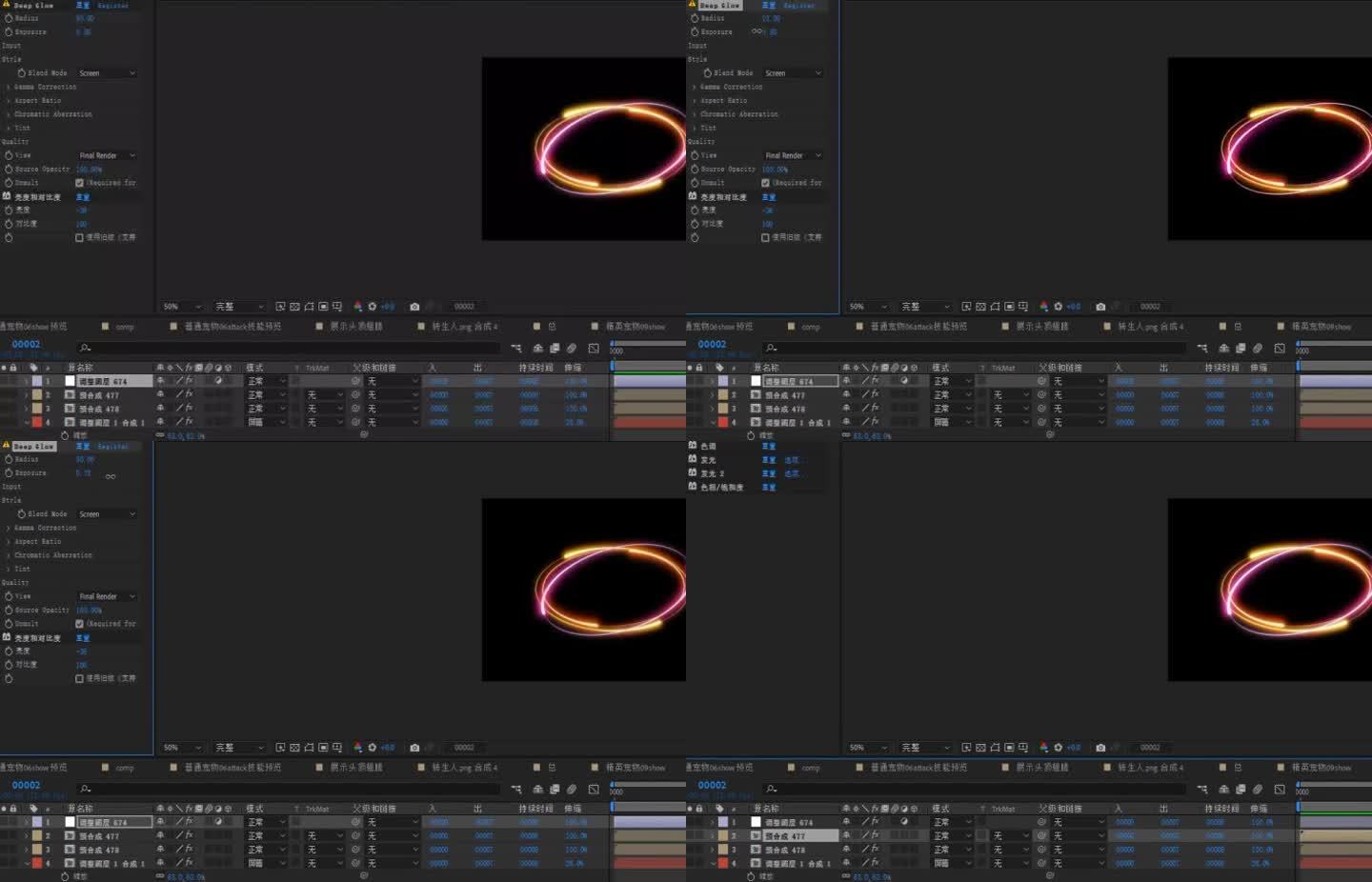Image resolution: width=1372 pixels, height=882 pixels.
Task: Expand layer 预合成 478 arrow in top-left timeline
Action: pyautogui.click(x=26, y=409)
